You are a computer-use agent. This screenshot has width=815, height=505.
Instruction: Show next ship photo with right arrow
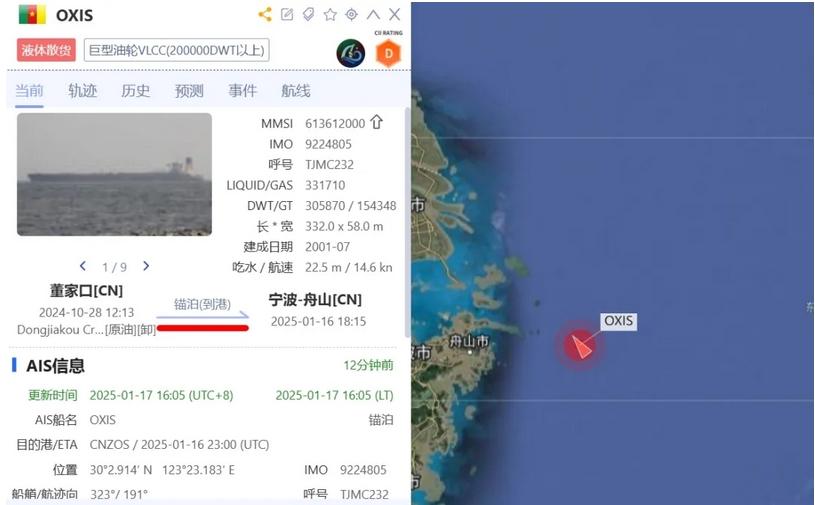[x=146, y=266]
